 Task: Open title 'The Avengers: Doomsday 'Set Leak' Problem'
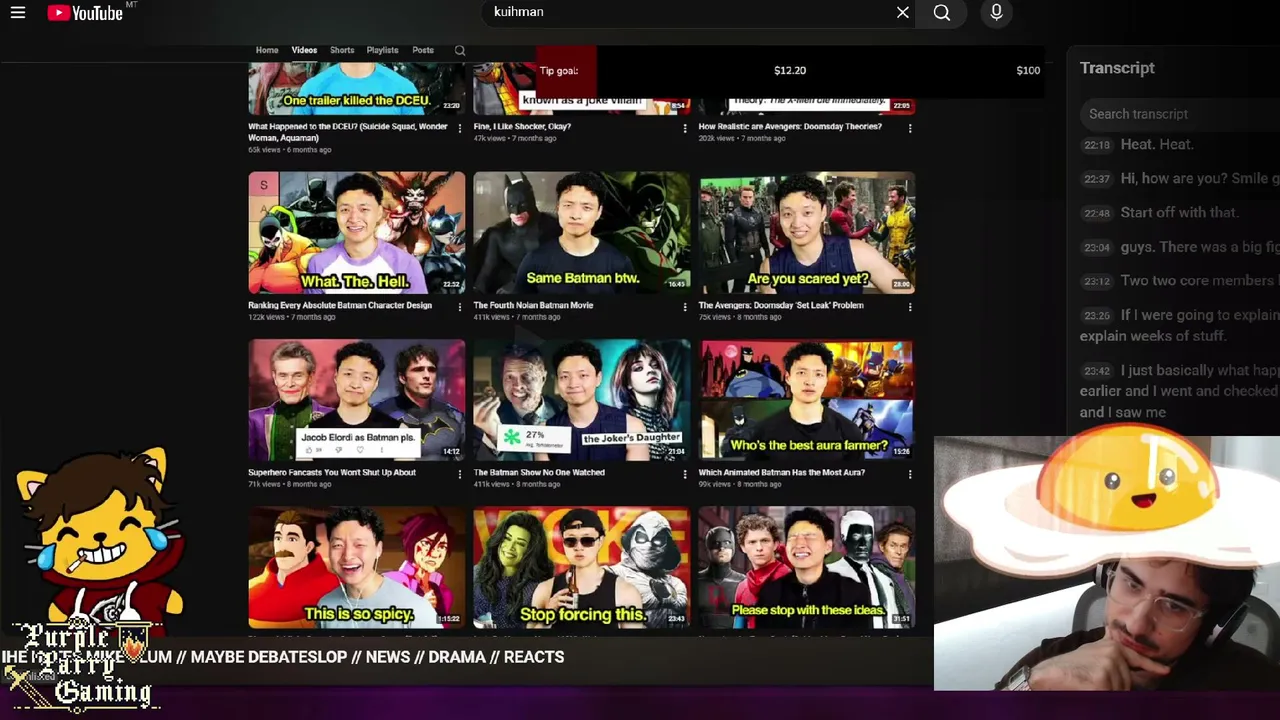tap(781, 305)
